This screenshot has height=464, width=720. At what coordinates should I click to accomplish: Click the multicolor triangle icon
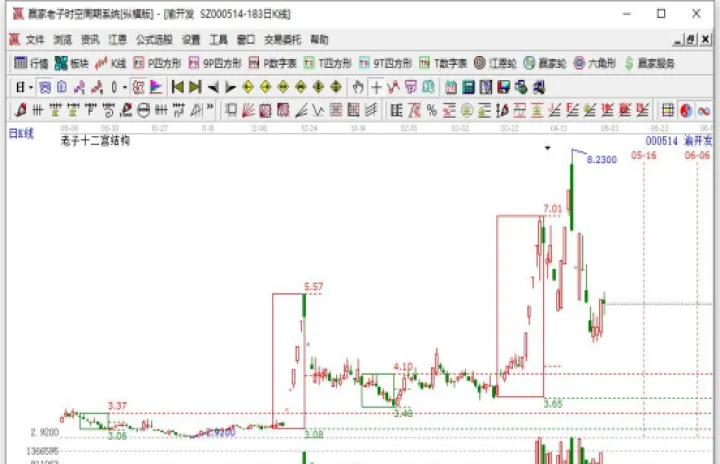tap(156, 87)
